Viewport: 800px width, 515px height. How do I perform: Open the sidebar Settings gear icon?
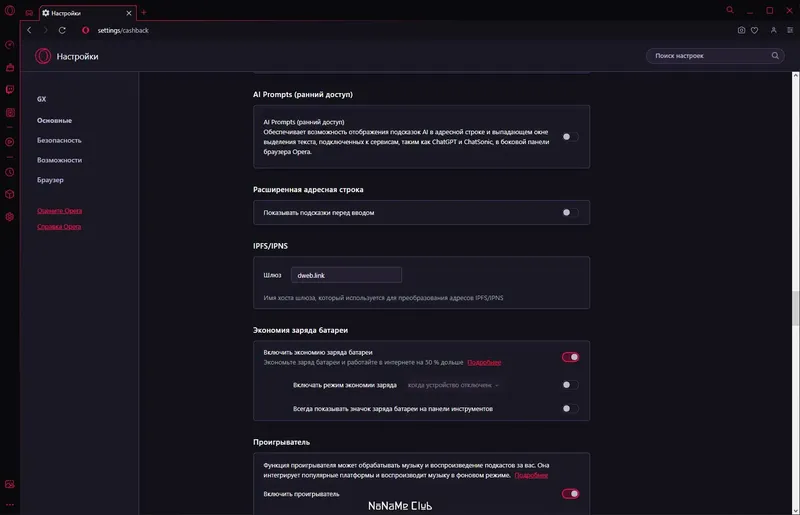pos(10,217)
